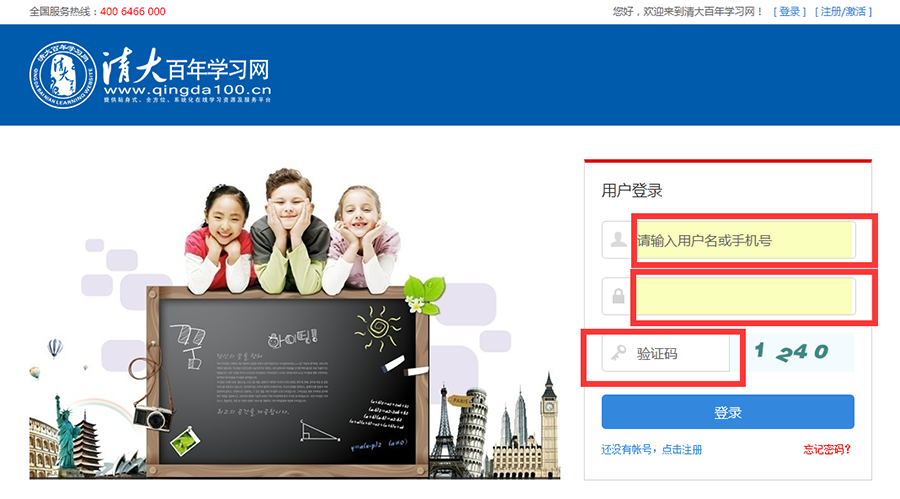Click the top bar [登录] link
Viewport: 900px width, 499px height.
(x=790, y=11)
